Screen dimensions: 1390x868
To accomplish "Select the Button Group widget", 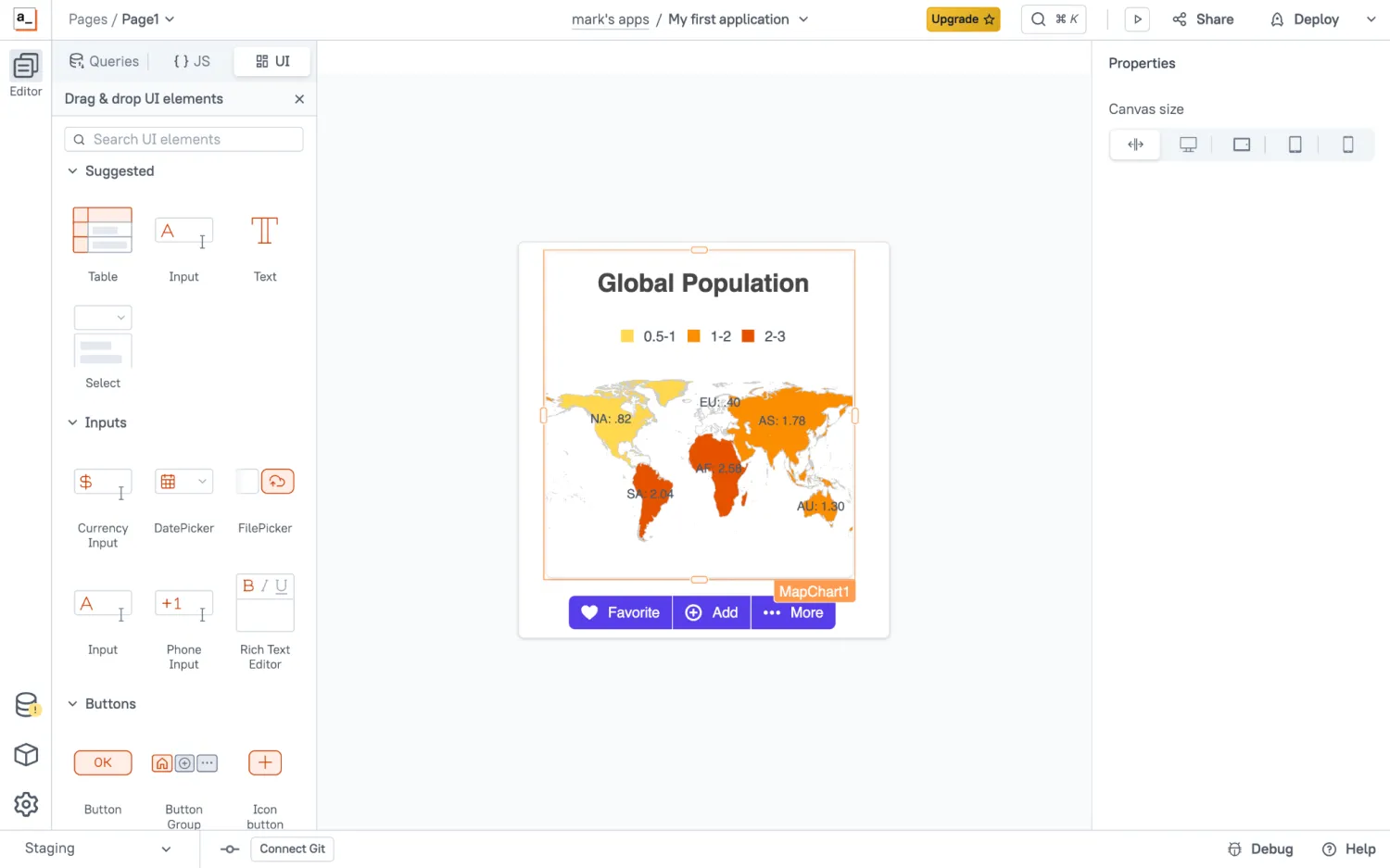I will (183, 763).
